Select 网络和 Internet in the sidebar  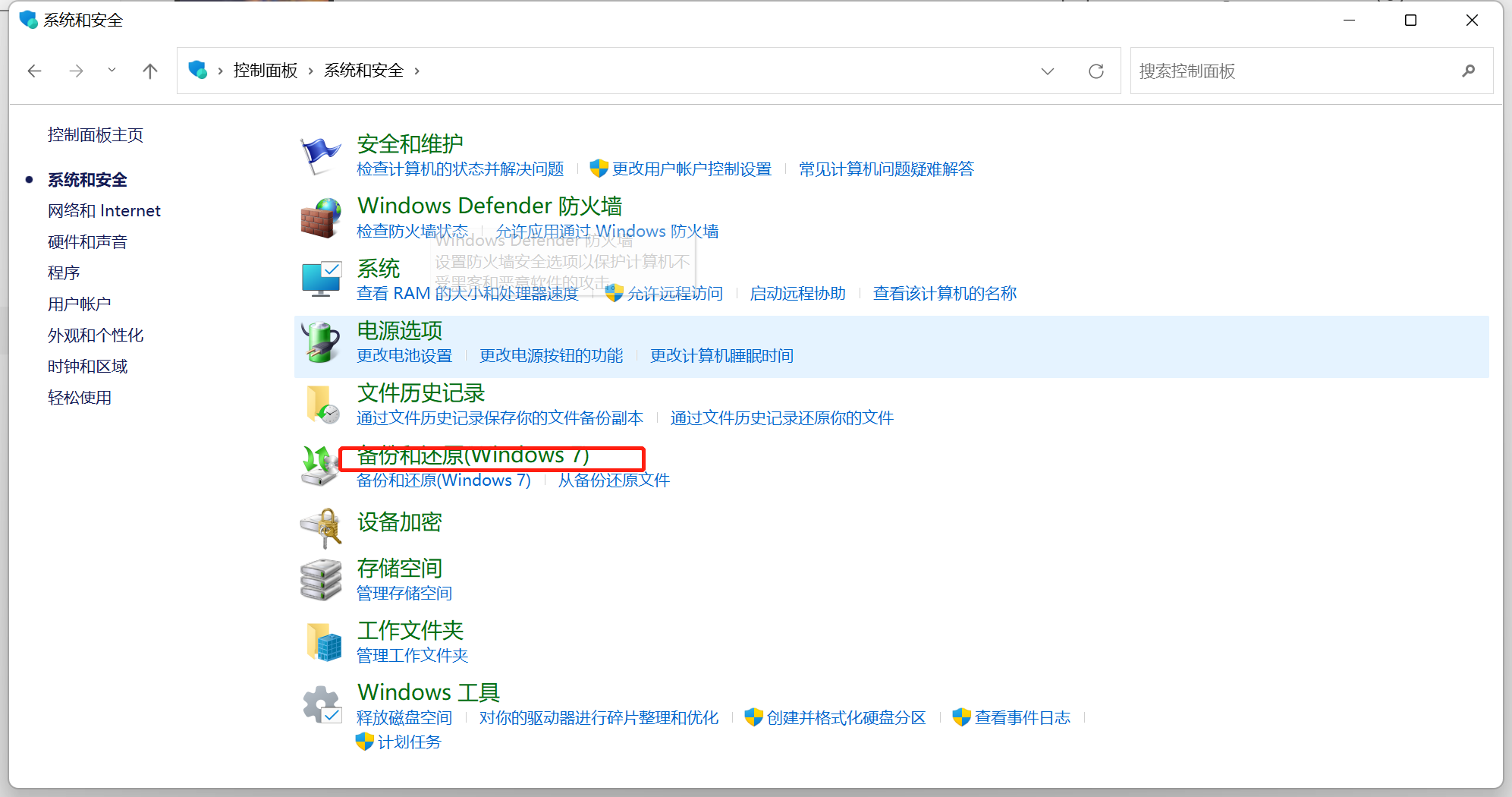pos(104,211)
